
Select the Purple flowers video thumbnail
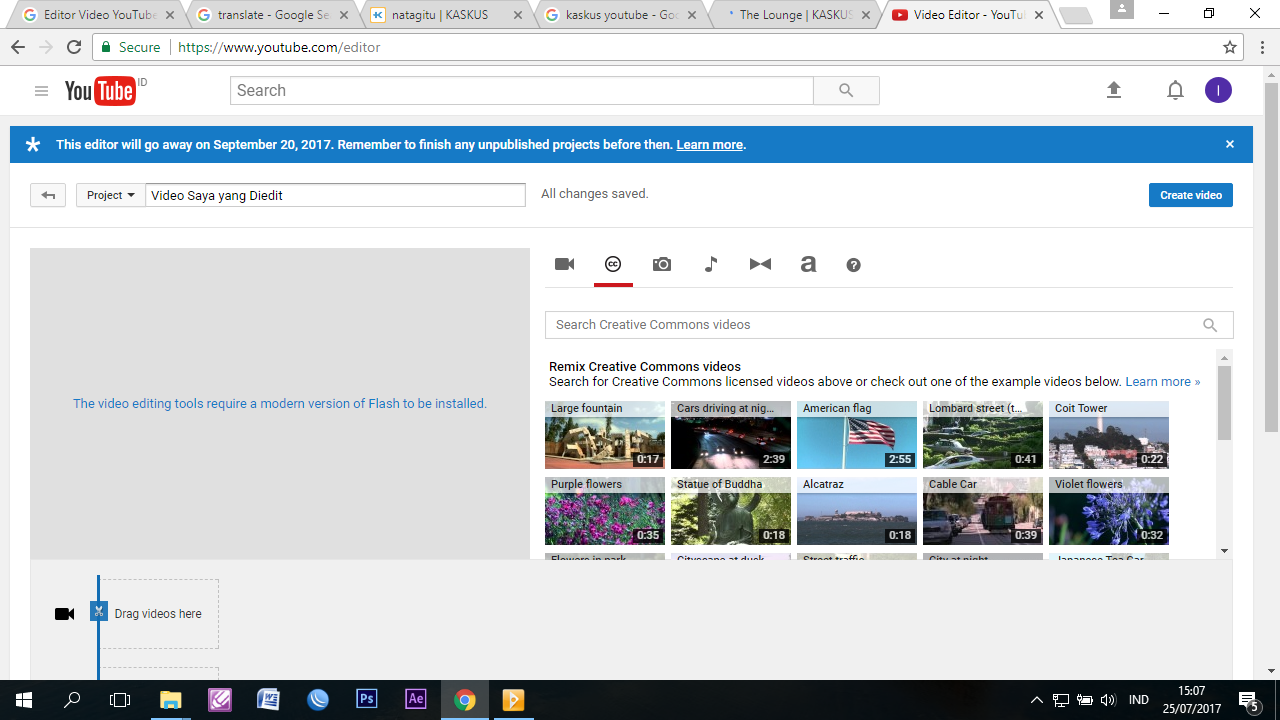[x=605, y=511]
